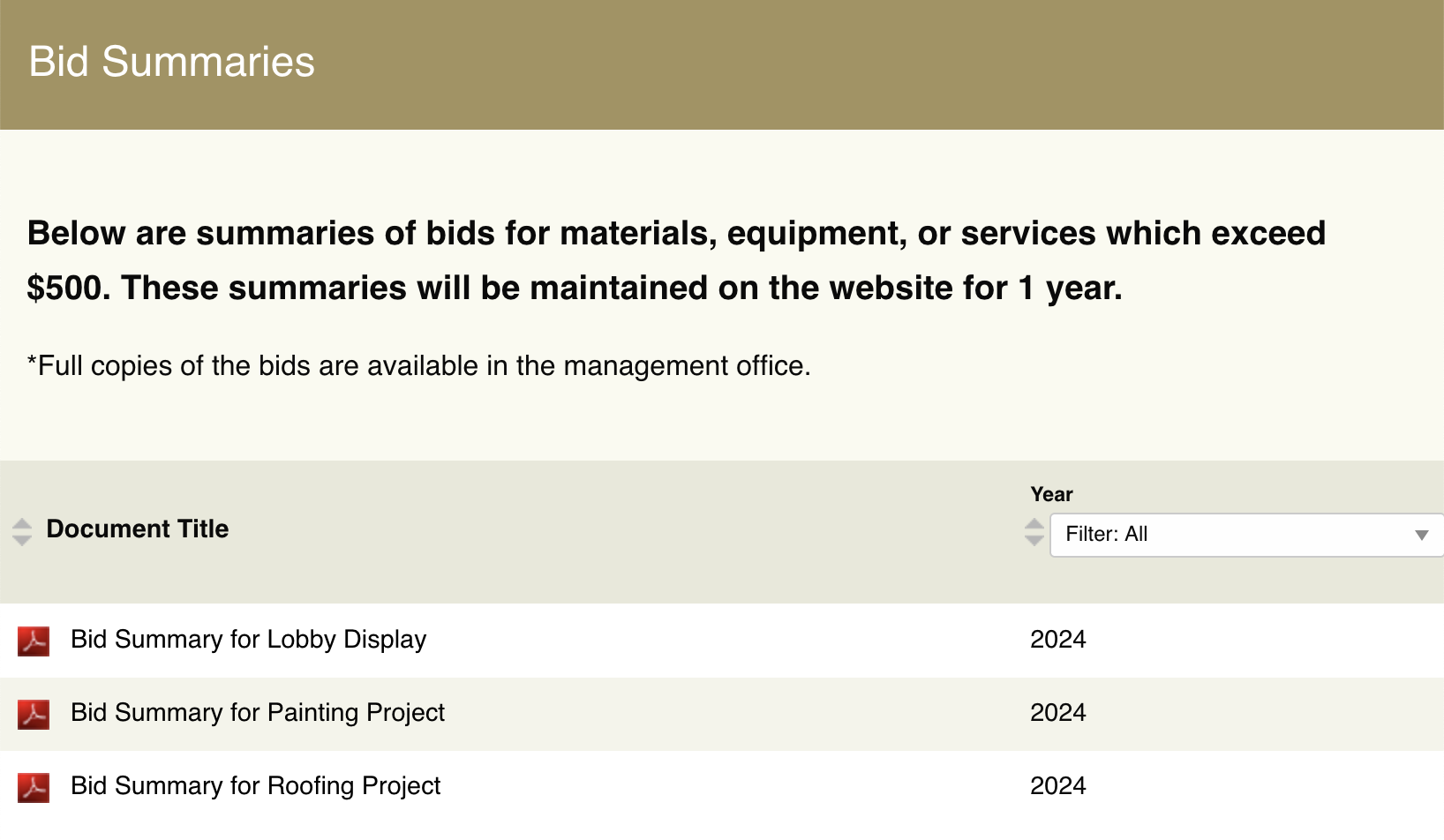
Task: Click the full copies management office note
Action: [419, 366]
